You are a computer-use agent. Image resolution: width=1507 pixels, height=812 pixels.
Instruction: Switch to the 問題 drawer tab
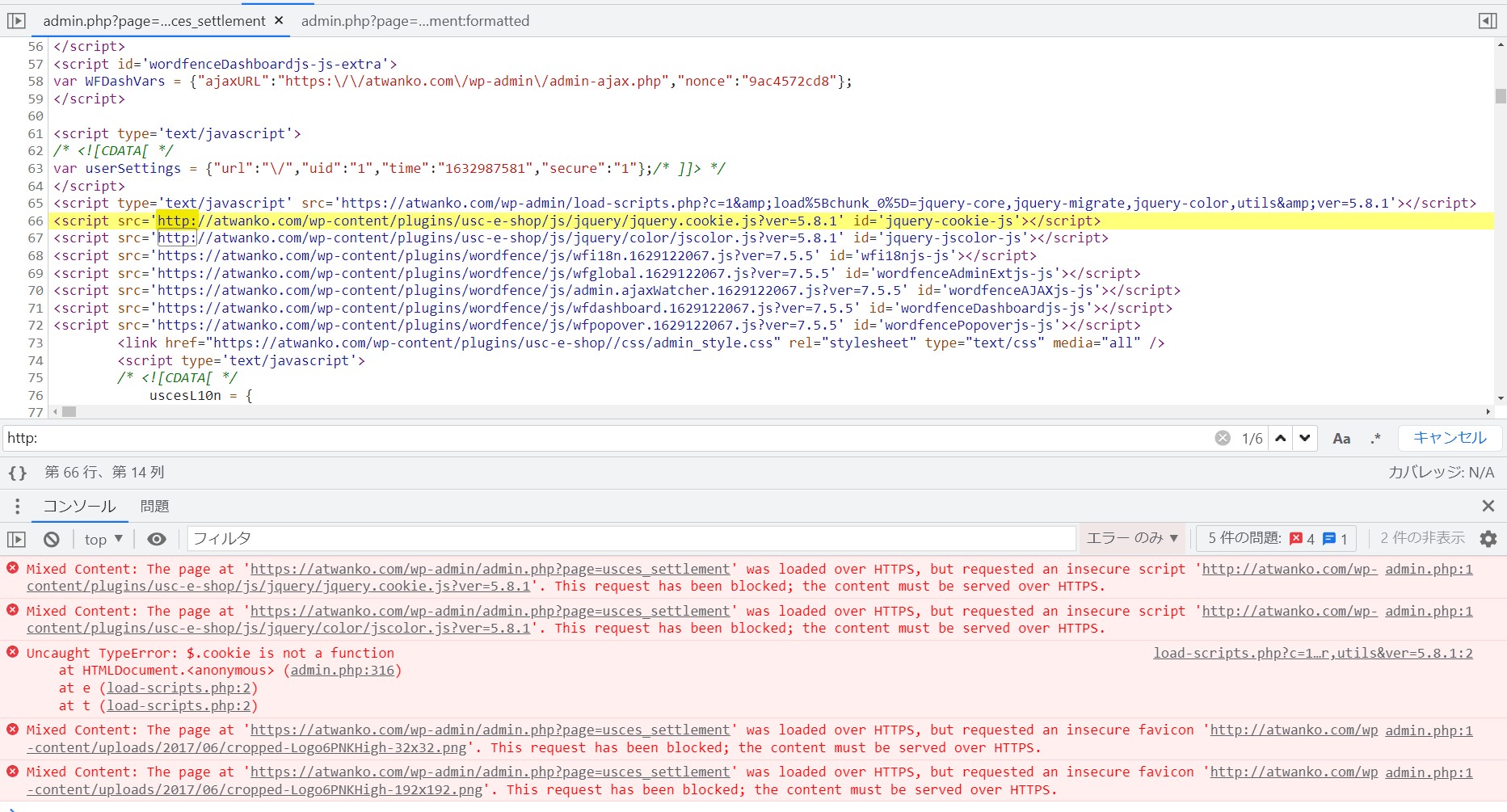[154, 507]
